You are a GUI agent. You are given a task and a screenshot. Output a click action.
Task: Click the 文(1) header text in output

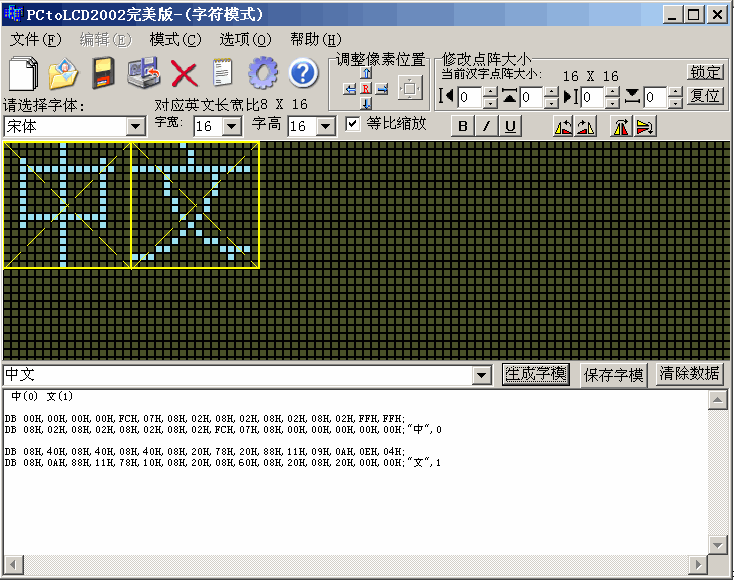[59, 396]
